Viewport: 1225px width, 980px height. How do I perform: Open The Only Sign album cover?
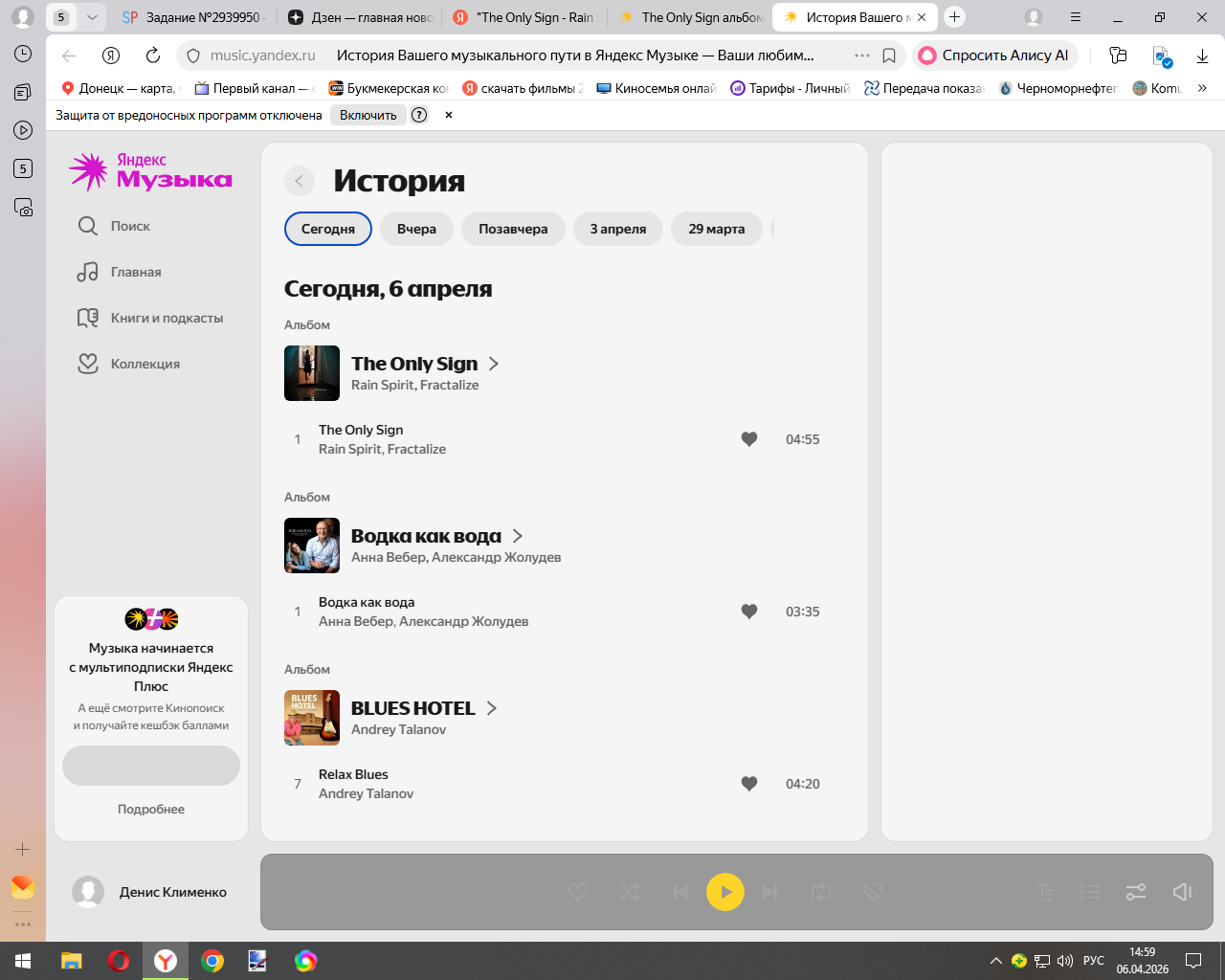(312, 373)
